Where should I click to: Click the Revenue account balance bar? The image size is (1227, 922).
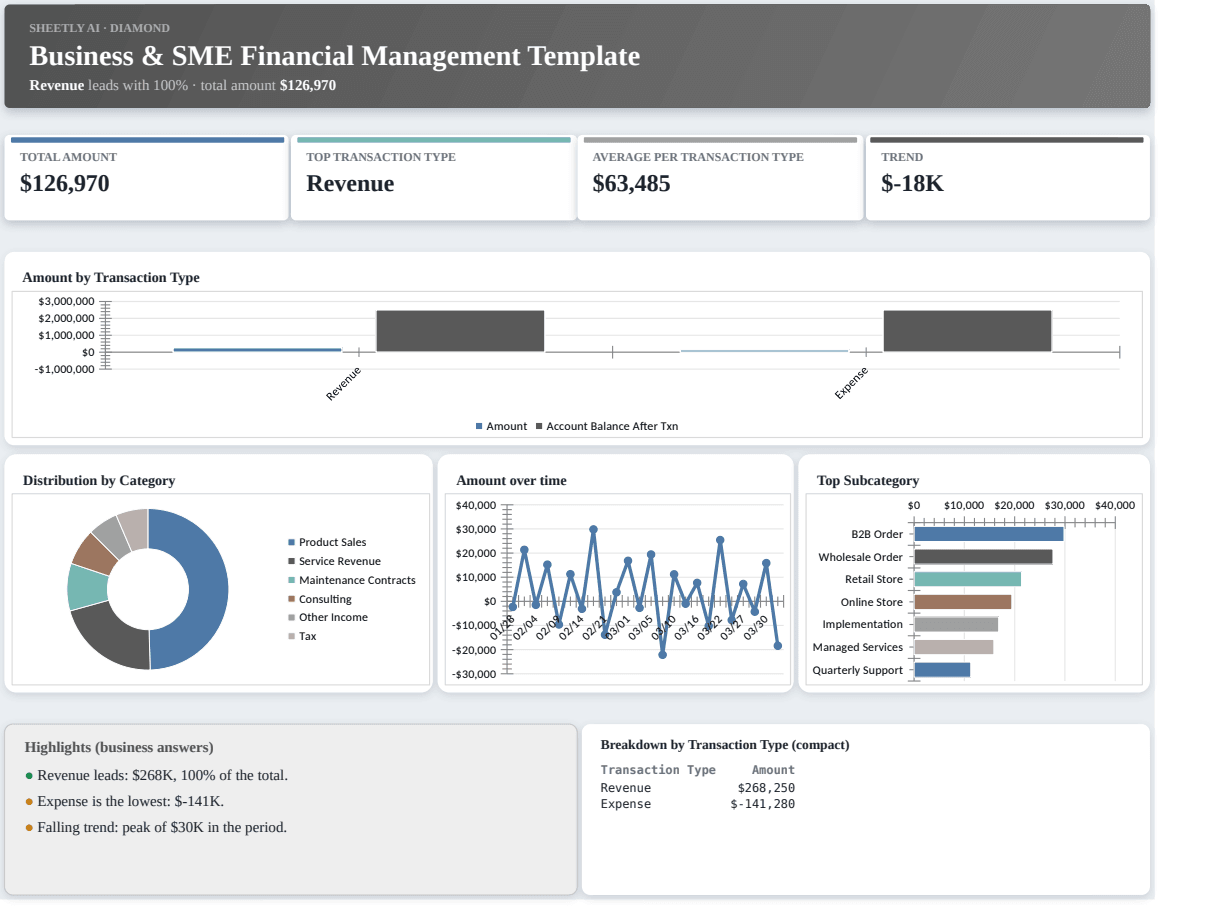coord(460,331)
